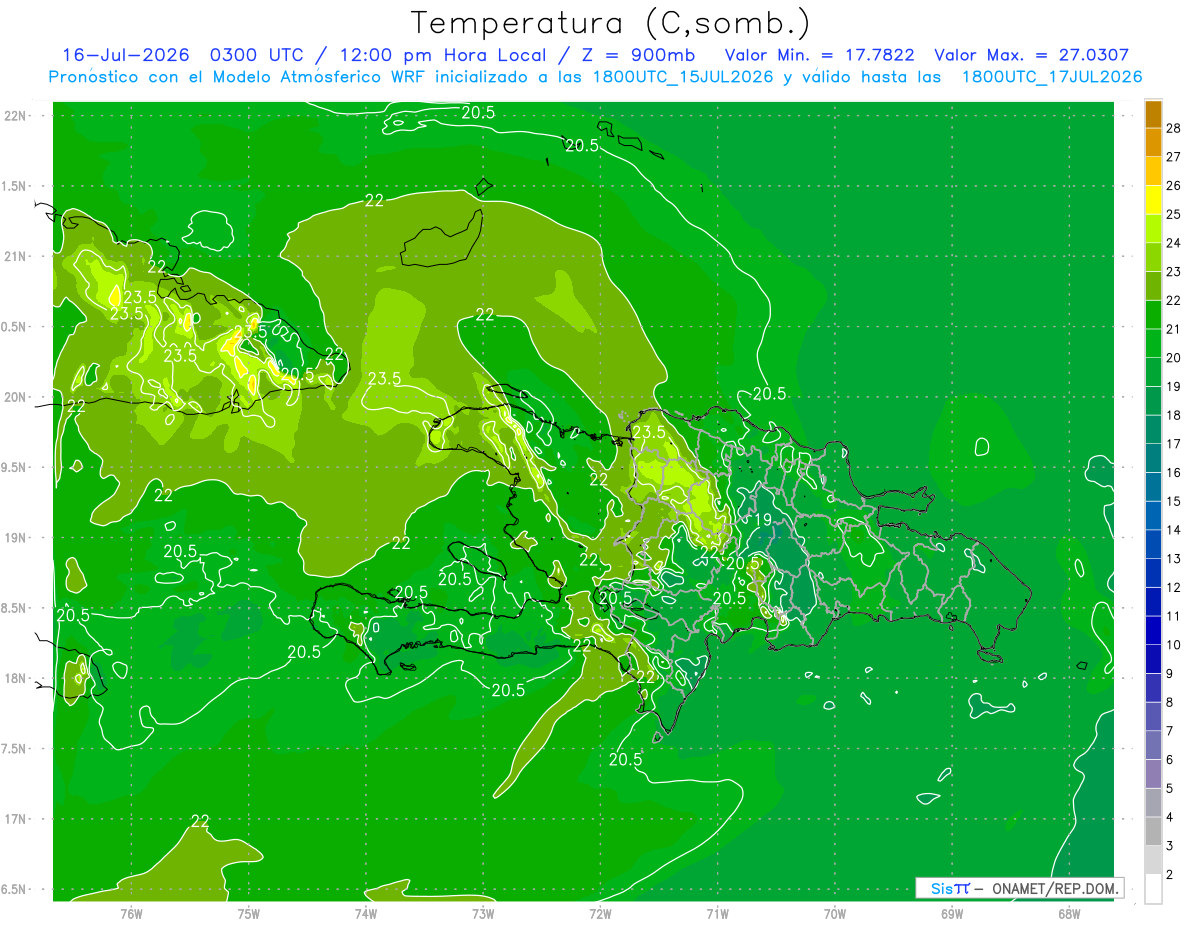Click the "Valor Max. = 27.0307" readout
The width and height of the screenshot is (1200, 927).
point(1032,55)
